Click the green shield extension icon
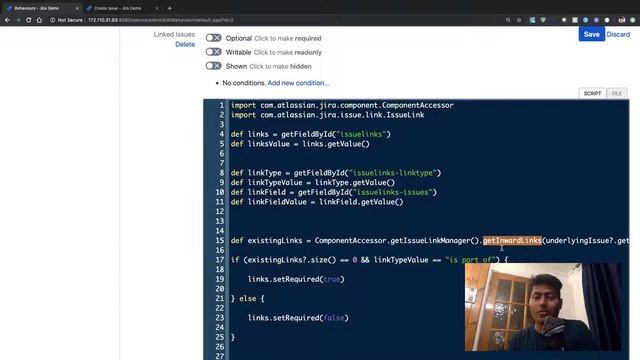640x360 pixels. 543,20
